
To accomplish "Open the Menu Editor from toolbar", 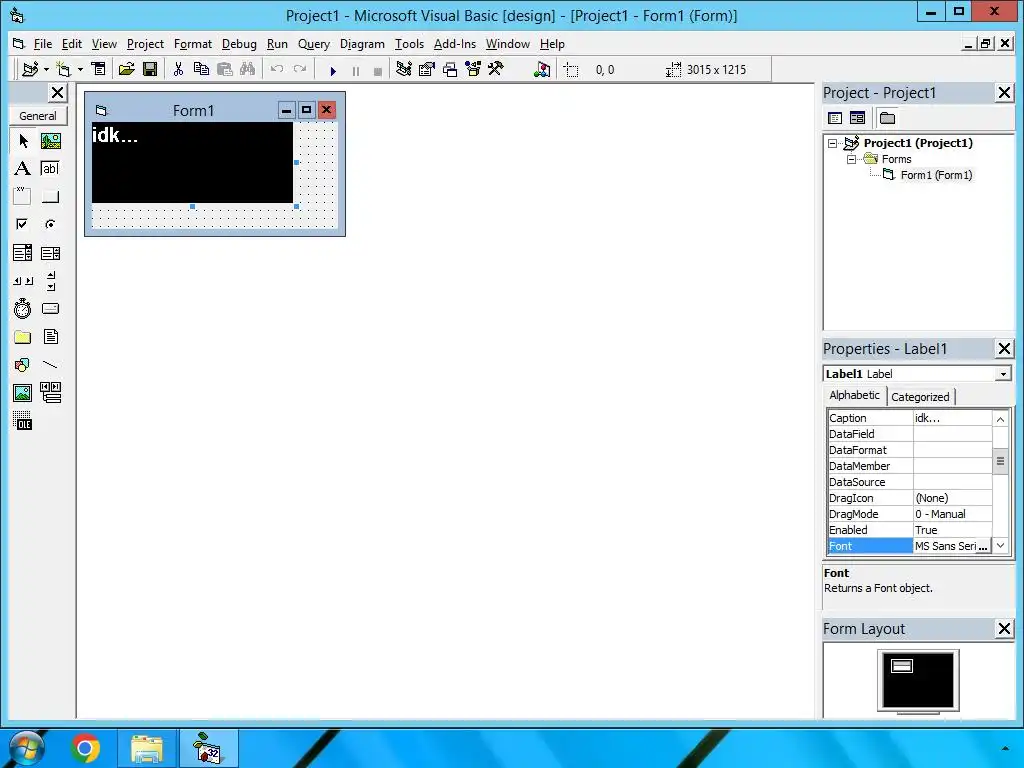I will (x=98, y=69).
